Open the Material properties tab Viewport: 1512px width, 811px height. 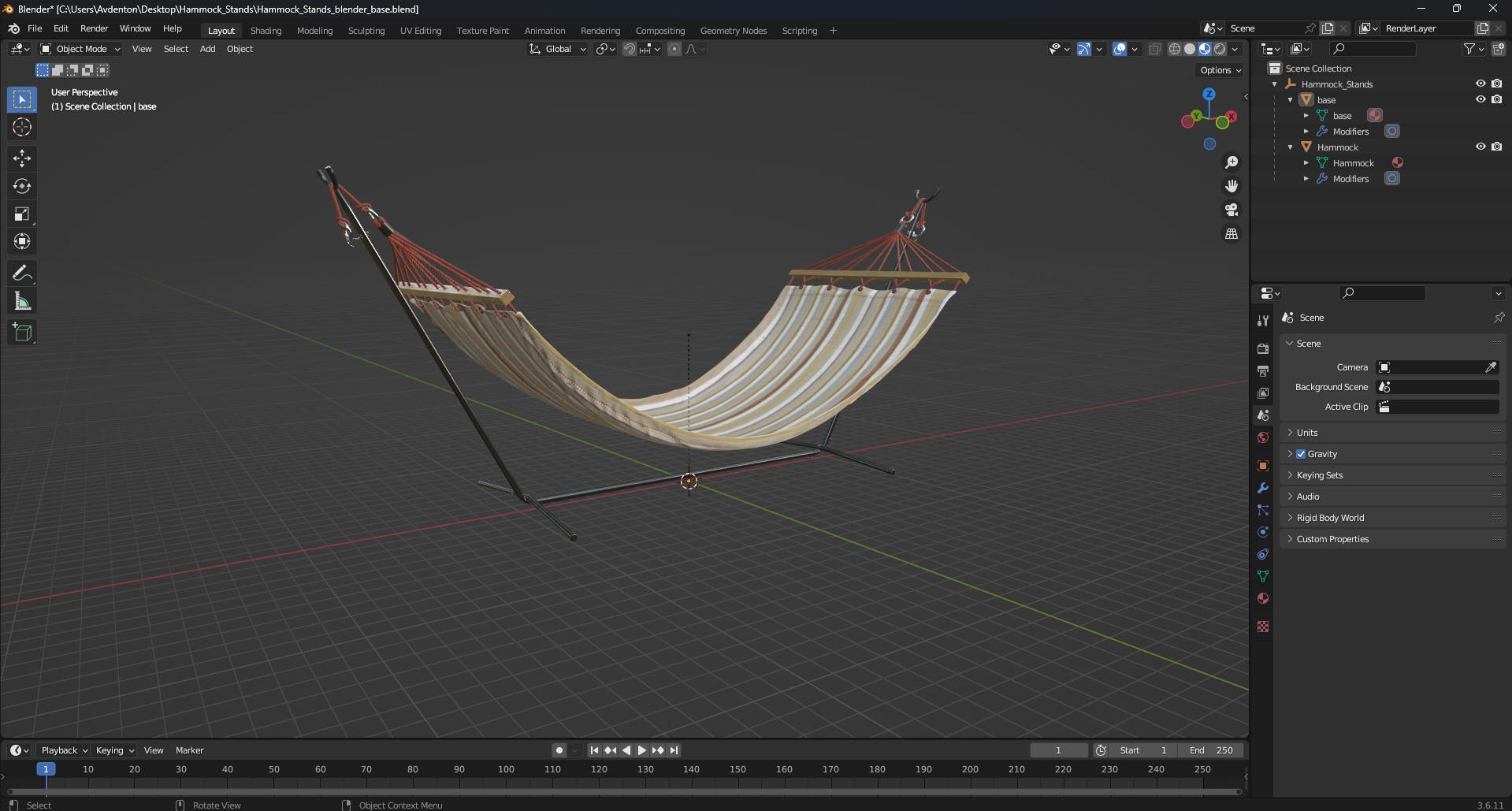pos(1263,598)
